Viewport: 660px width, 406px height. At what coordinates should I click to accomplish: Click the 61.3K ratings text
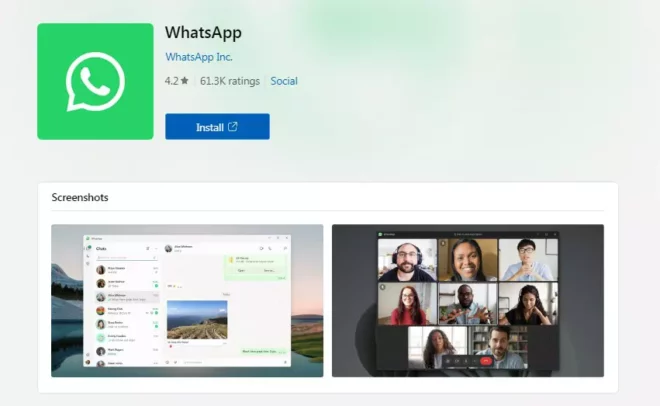(x=230, y=81)
